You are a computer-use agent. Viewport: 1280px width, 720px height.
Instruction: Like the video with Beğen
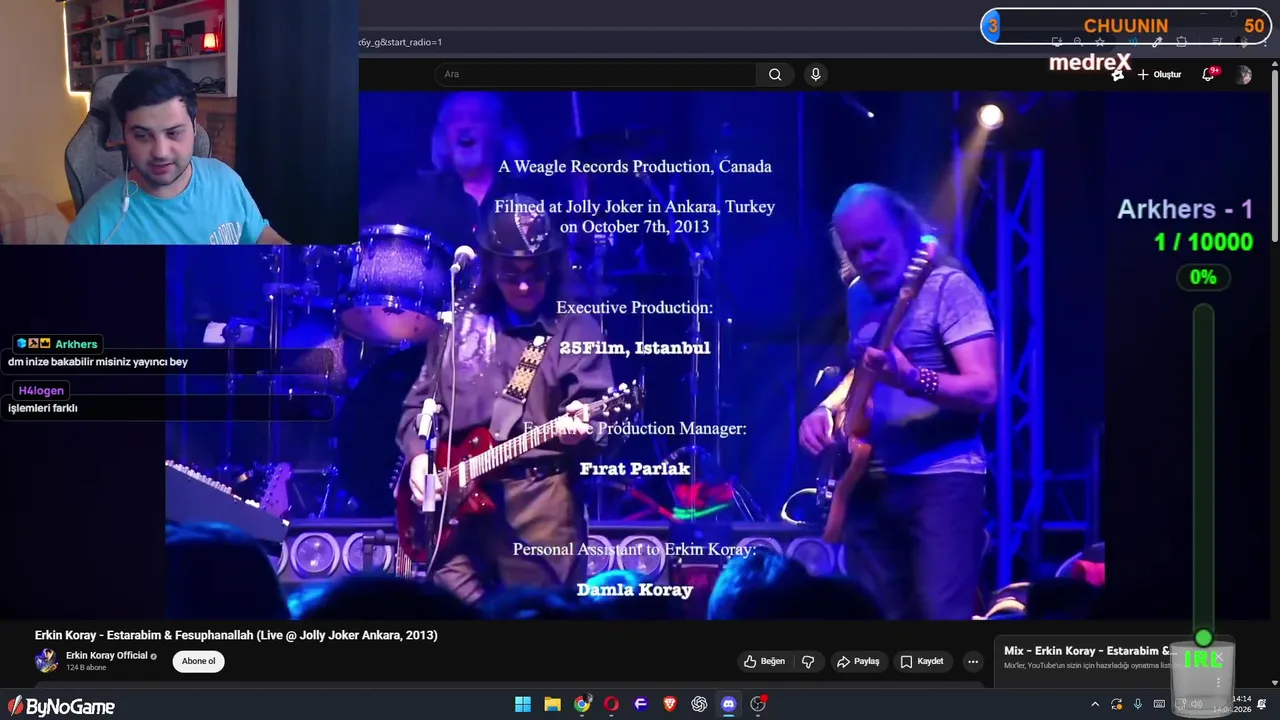coord(764,661)
